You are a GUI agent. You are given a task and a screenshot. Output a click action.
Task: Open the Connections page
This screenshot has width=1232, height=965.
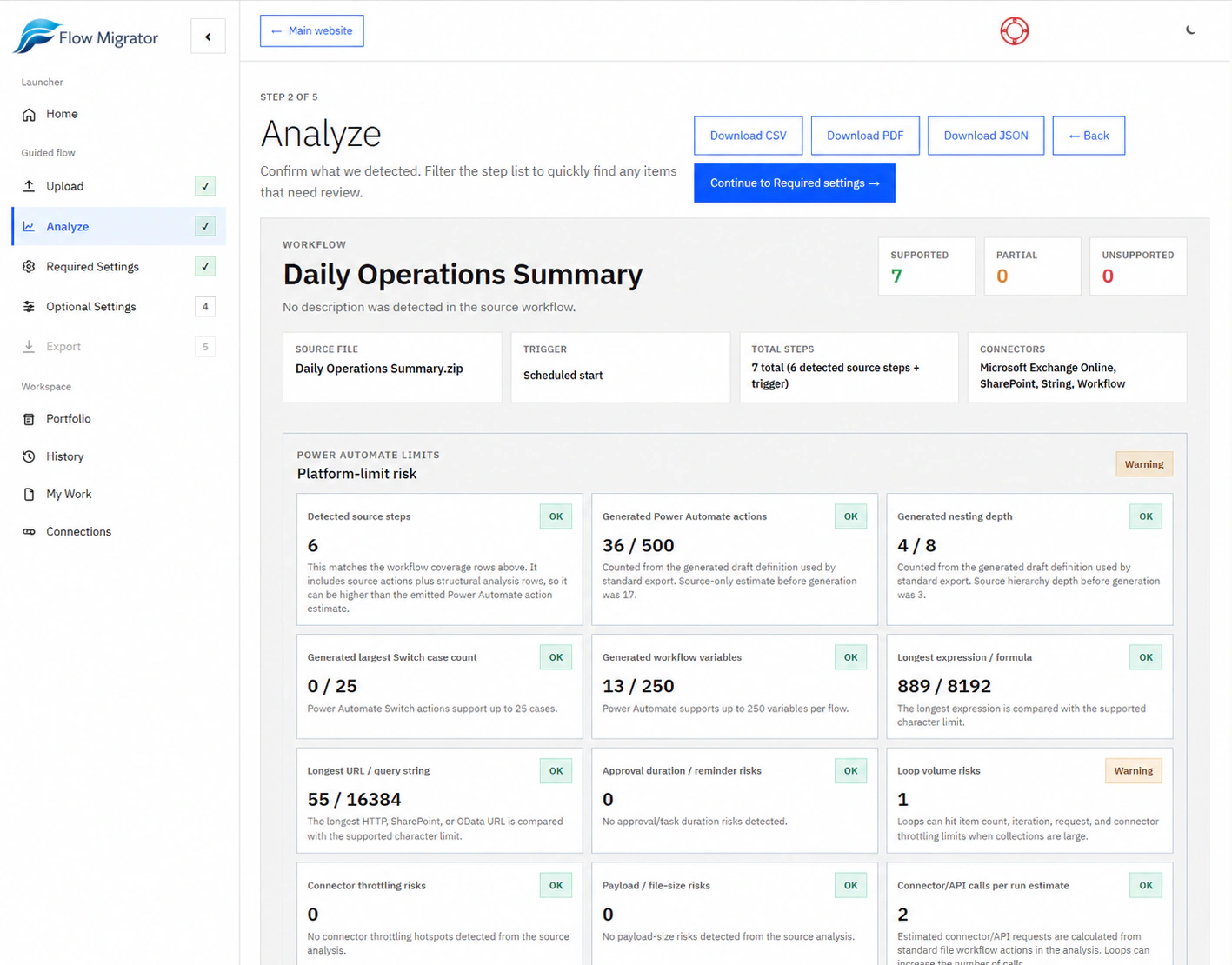[118, 531]
